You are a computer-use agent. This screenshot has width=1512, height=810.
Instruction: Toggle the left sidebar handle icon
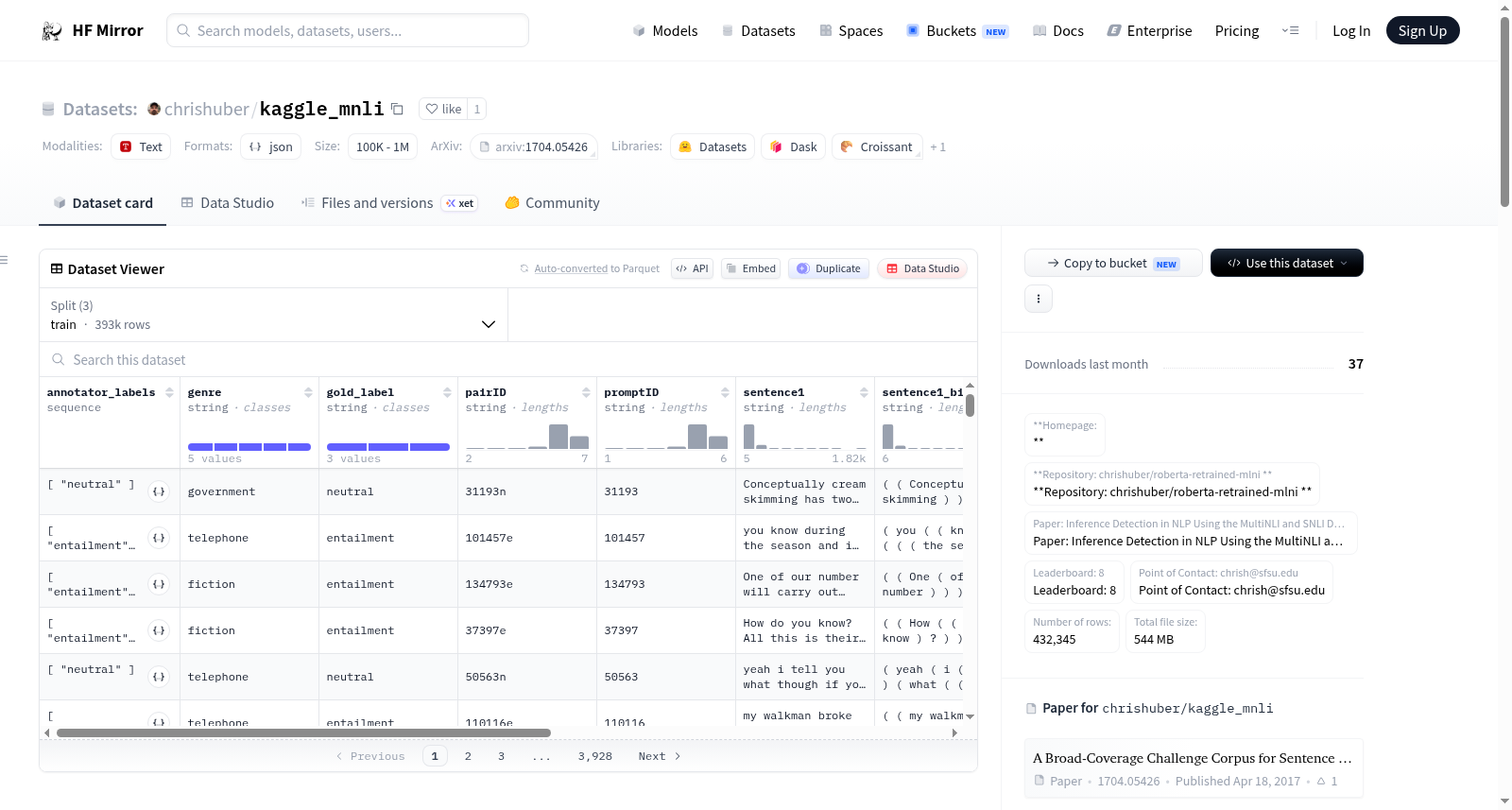coord(4,260)
